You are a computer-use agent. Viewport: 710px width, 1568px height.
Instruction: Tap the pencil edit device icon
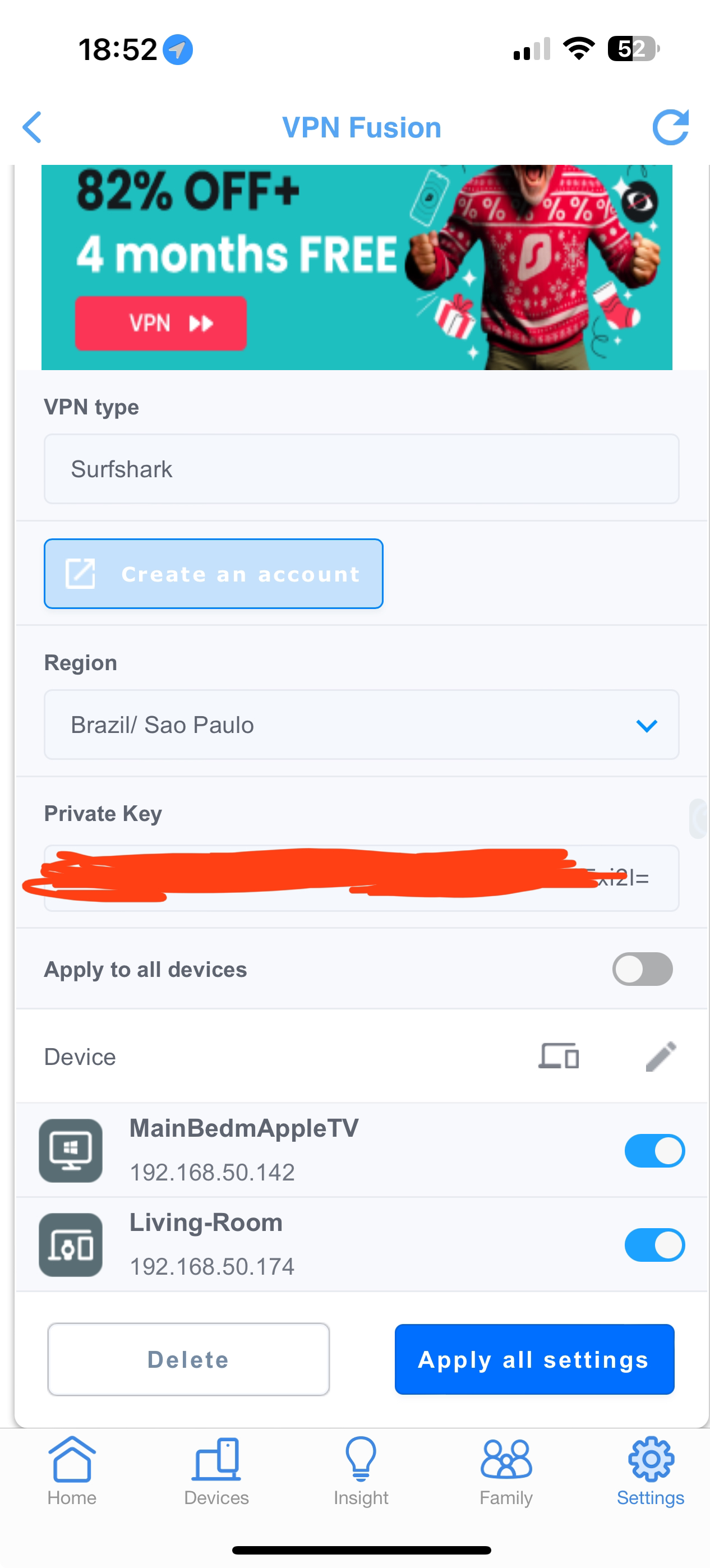pos(661,1056)
